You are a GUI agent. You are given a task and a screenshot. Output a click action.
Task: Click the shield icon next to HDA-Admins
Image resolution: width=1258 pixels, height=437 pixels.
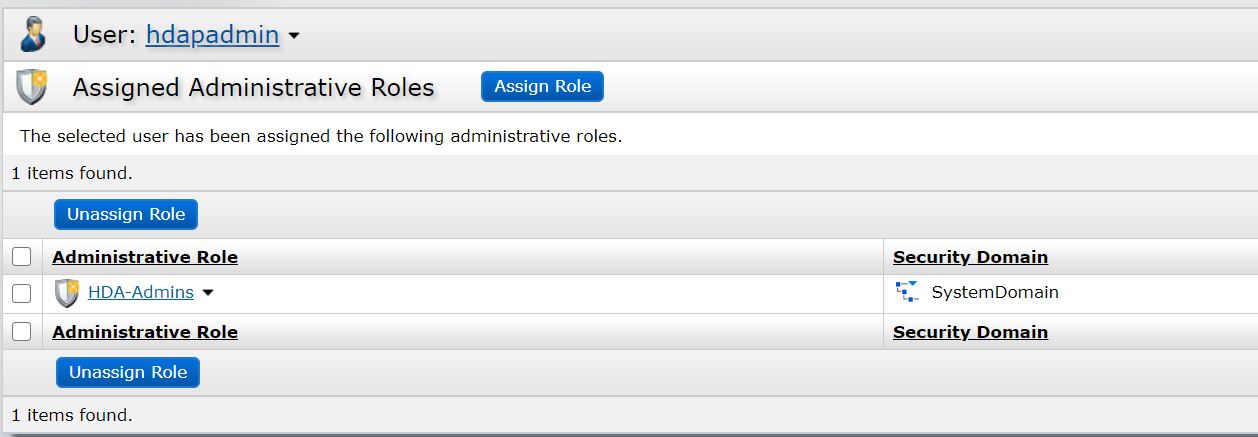click(x=68, y=293)
